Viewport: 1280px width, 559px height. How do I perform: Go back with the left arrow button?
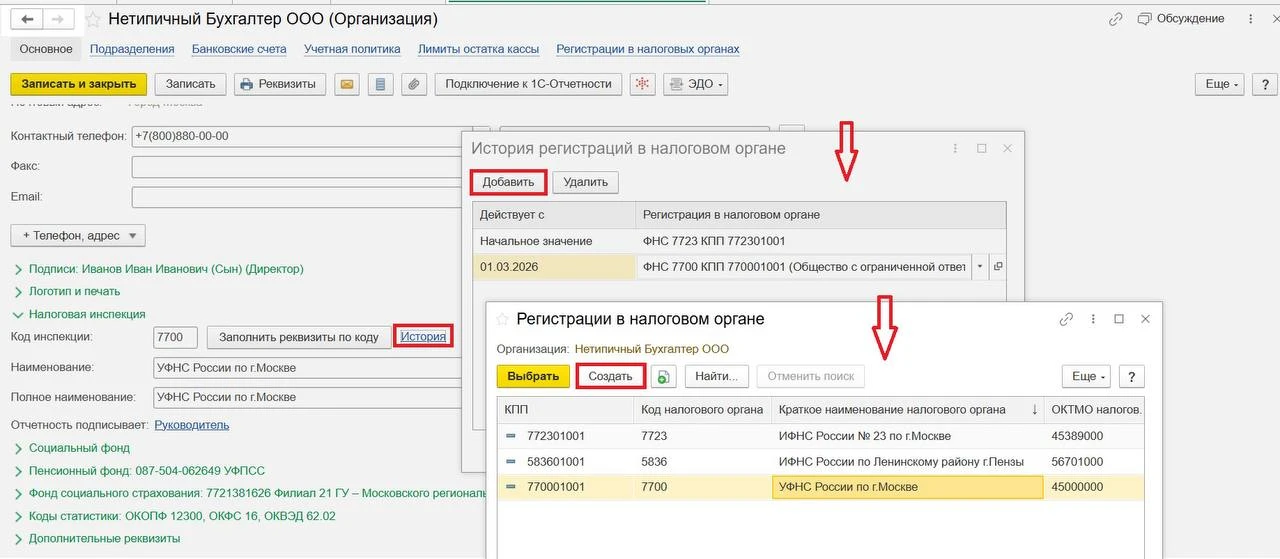pos(27,19)
